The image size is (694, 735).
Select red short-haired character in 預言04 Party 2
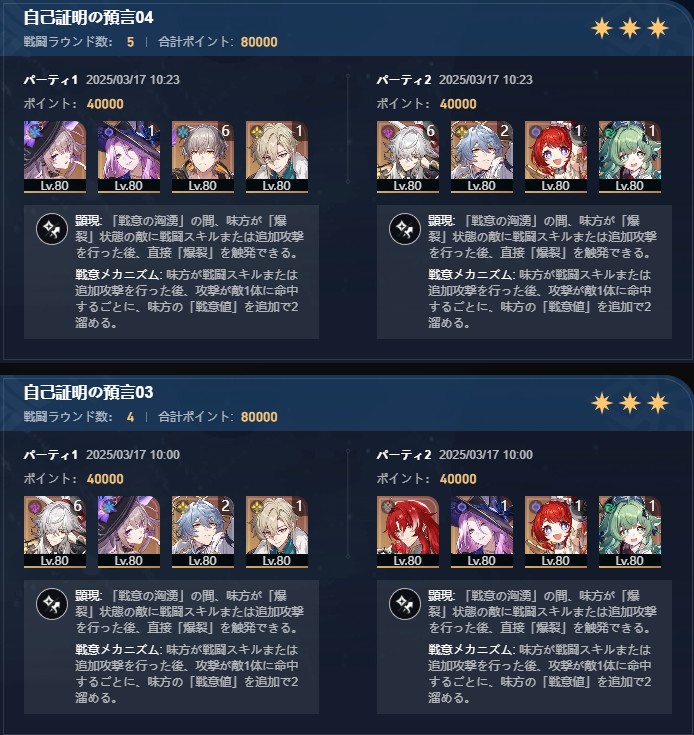point(556,157)
